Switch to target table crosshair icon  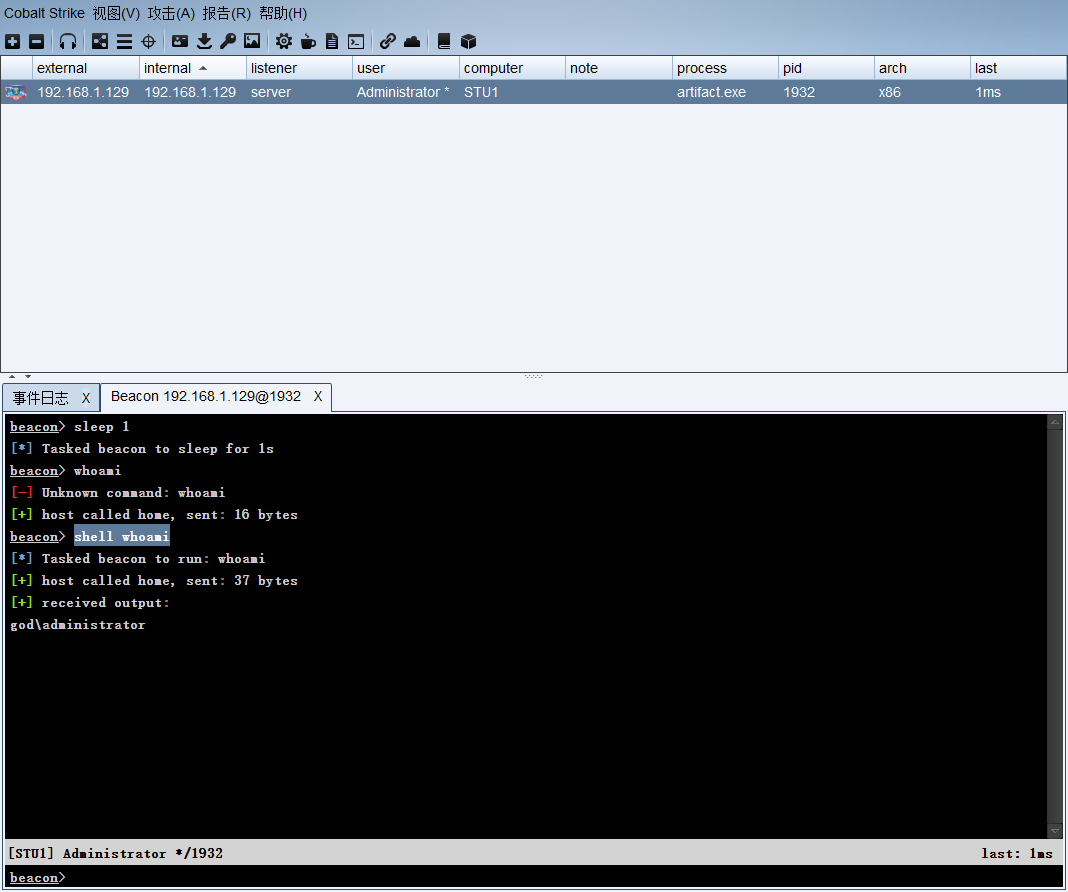[x=148, y=42]
